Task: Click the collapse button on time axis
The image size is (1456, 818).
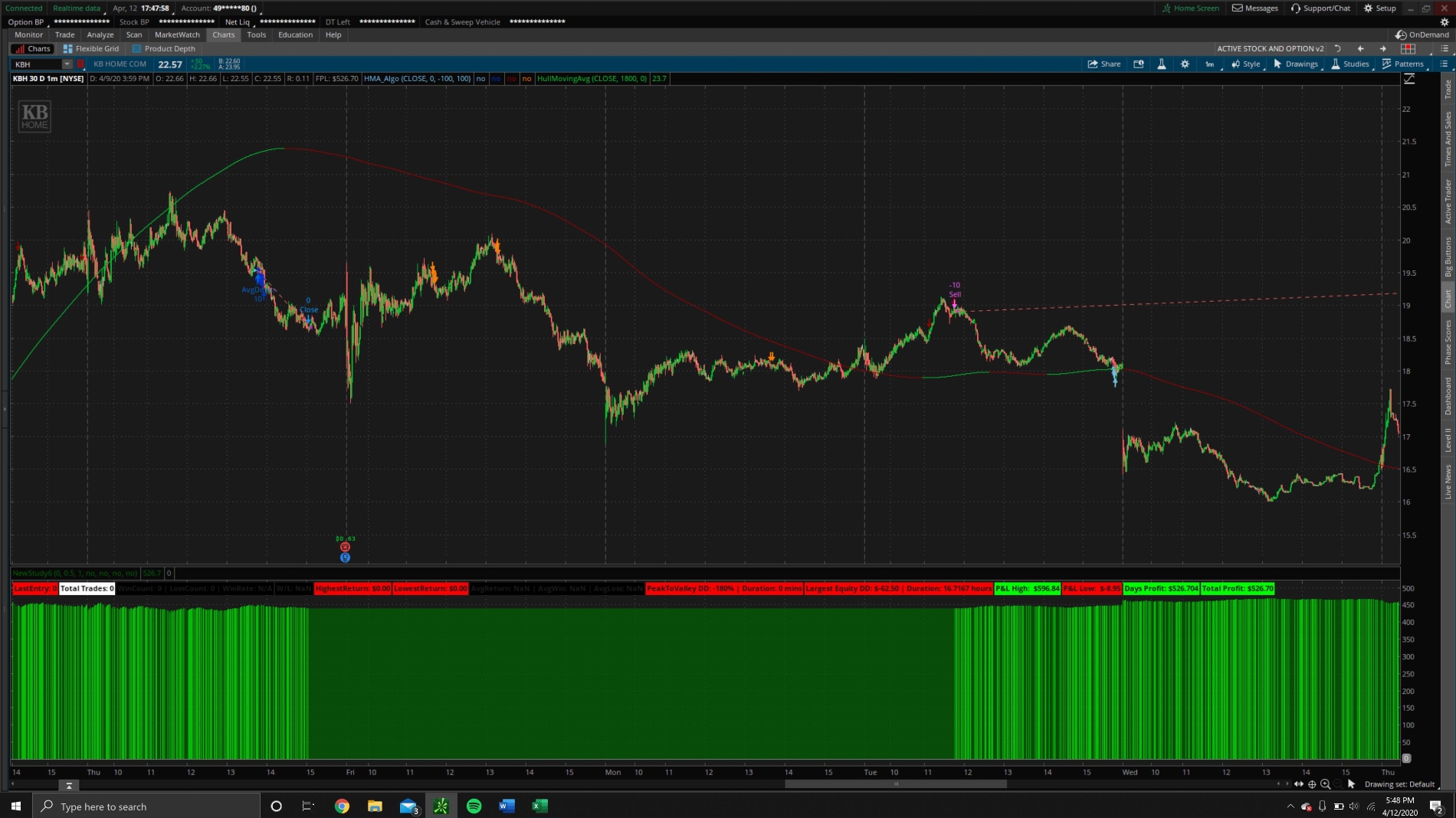Action: coord(68,785)
